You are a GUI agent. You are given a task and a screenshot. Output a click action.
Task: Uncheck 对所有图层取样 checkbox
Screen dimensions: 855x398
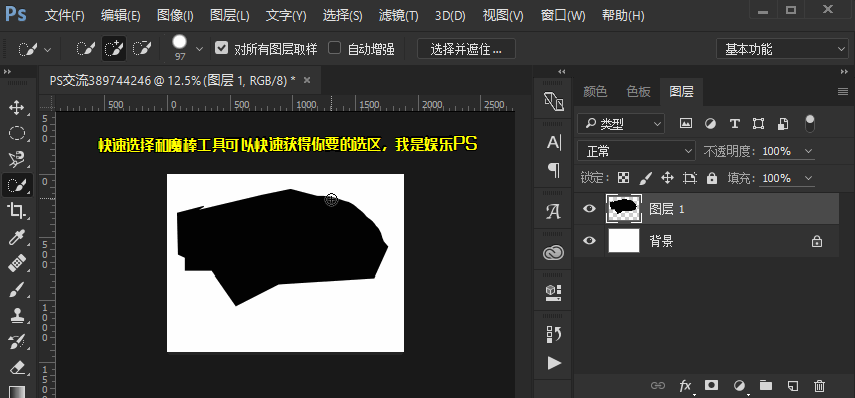point(221,48)
